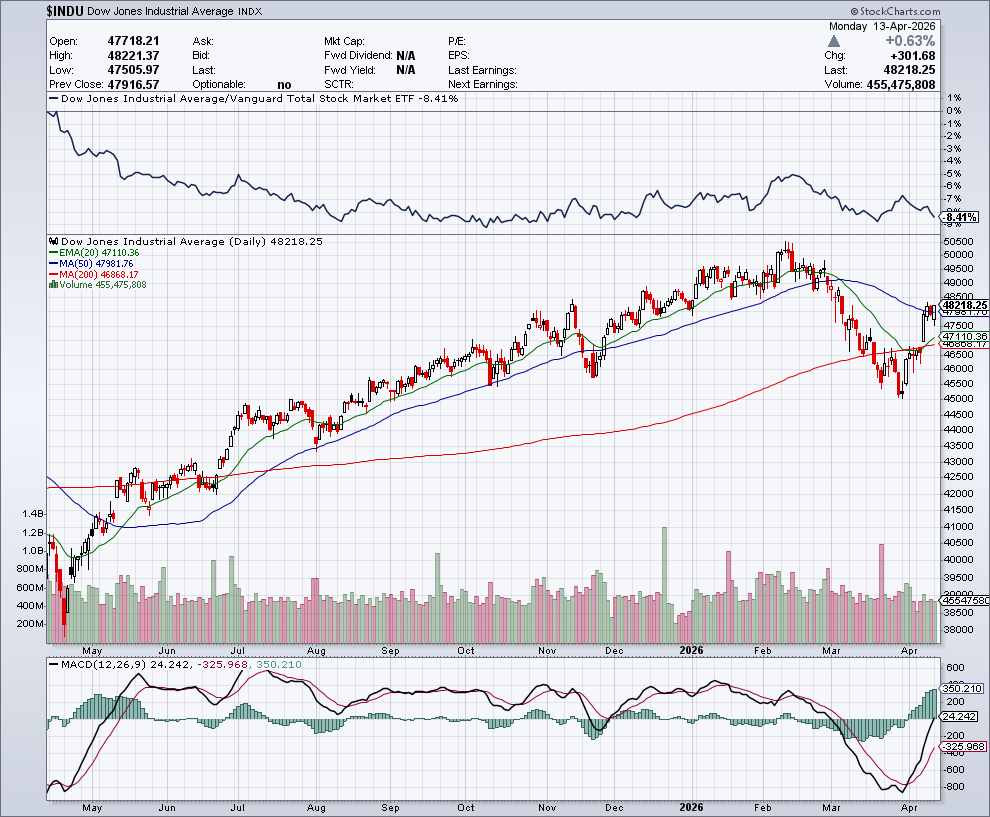Click the Prev Close value 47916.57

point(133,85)
